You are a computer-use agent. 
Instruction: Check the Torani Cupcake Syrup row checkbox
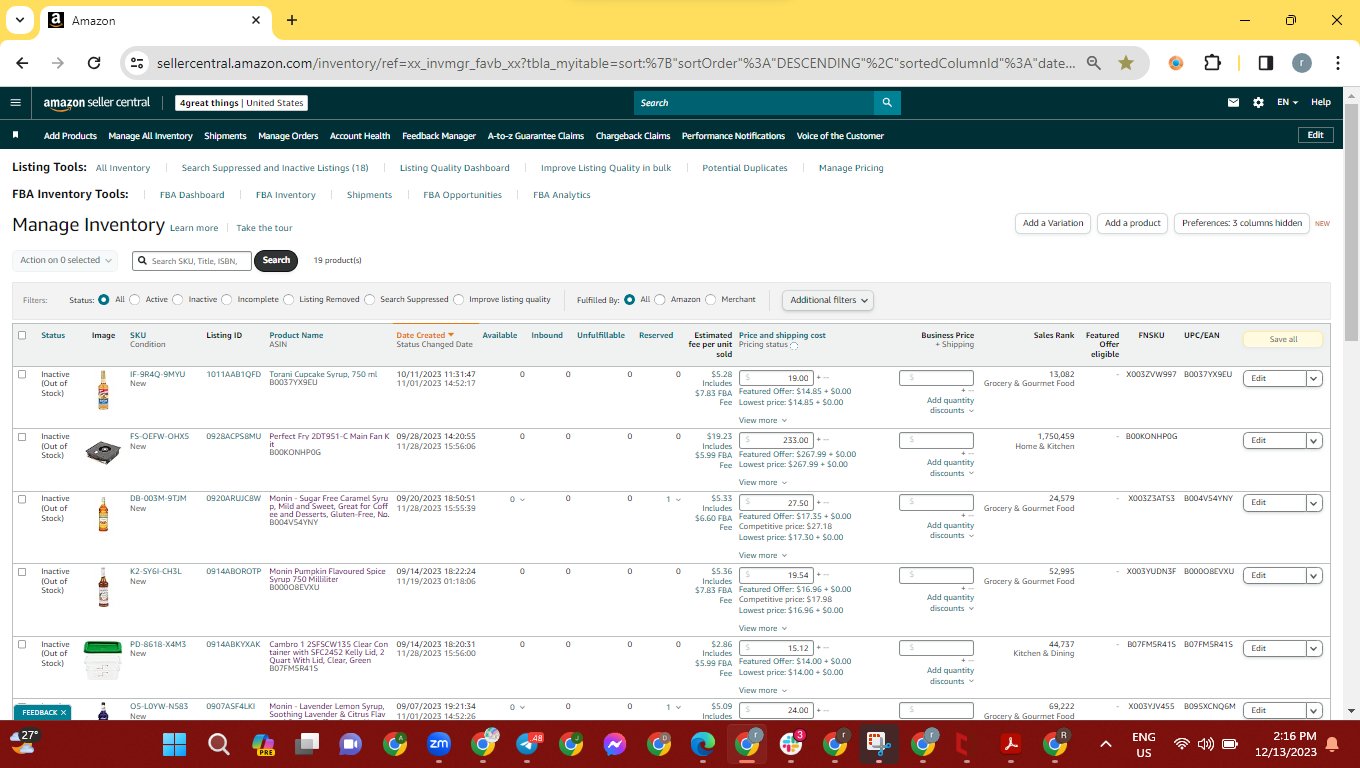[x=22, y=374]
